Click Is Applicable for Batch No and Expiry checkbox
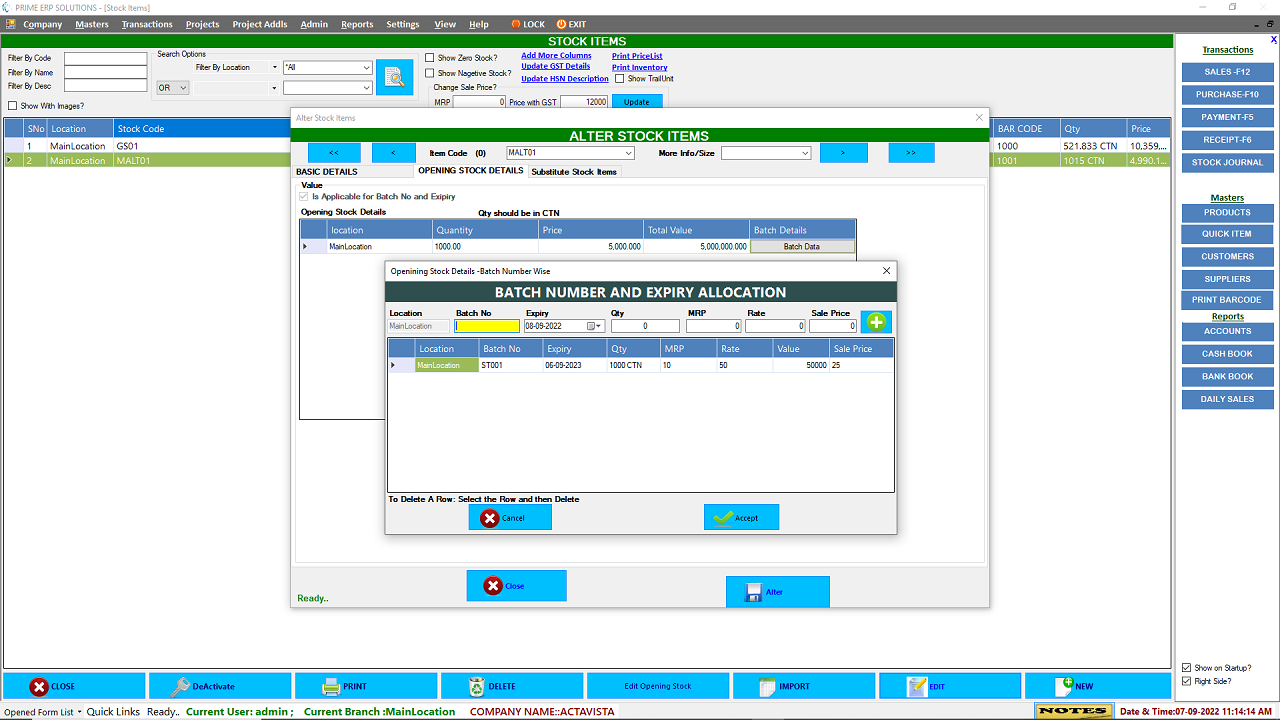Image resolution: width=1280 pixels, height=720 pixels. pyautogui.click(x=304, y=197)
